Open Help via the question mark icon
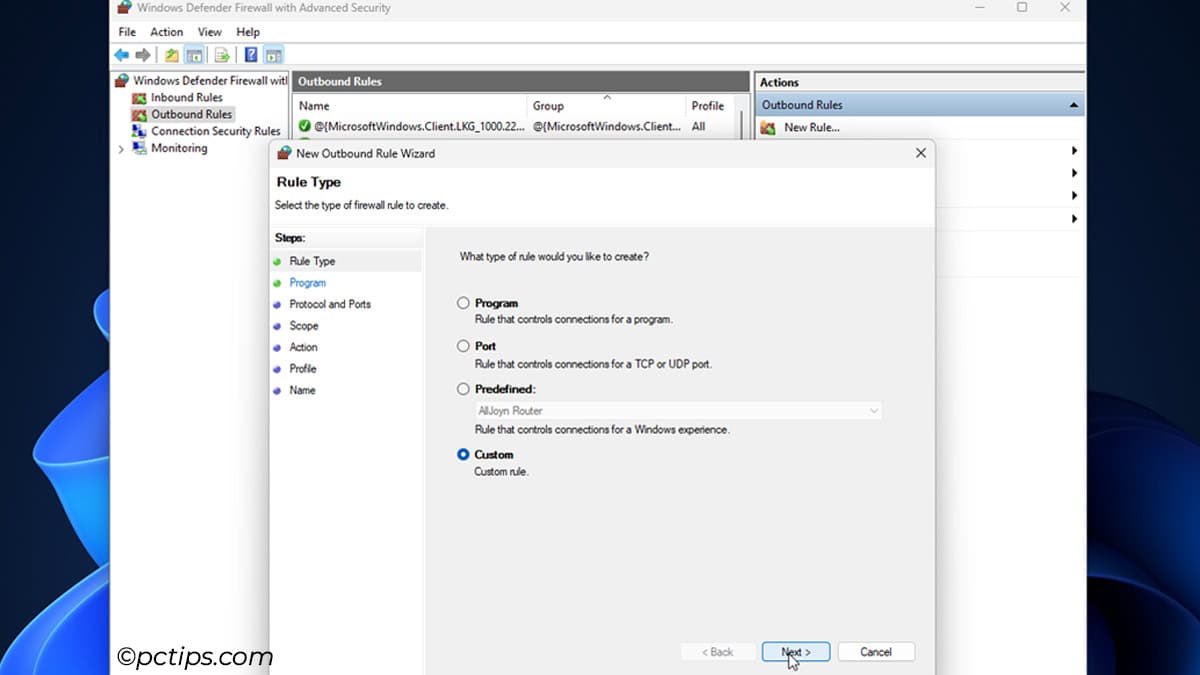Image resolution: width=1200 pixels, height=675 pixels. click(252, 55)
